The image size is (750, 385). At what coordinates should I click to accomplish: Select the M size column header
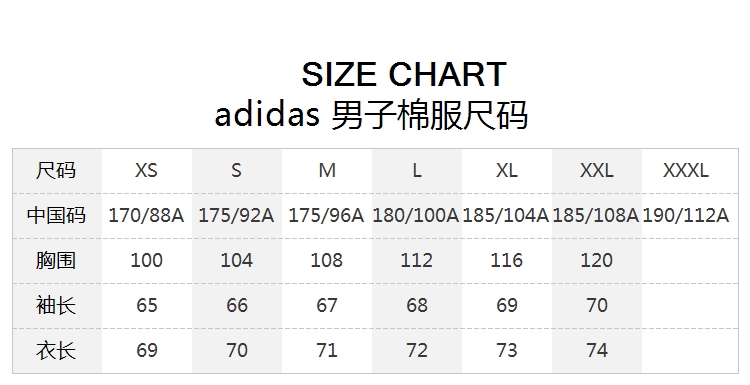(x=327, y=170)
